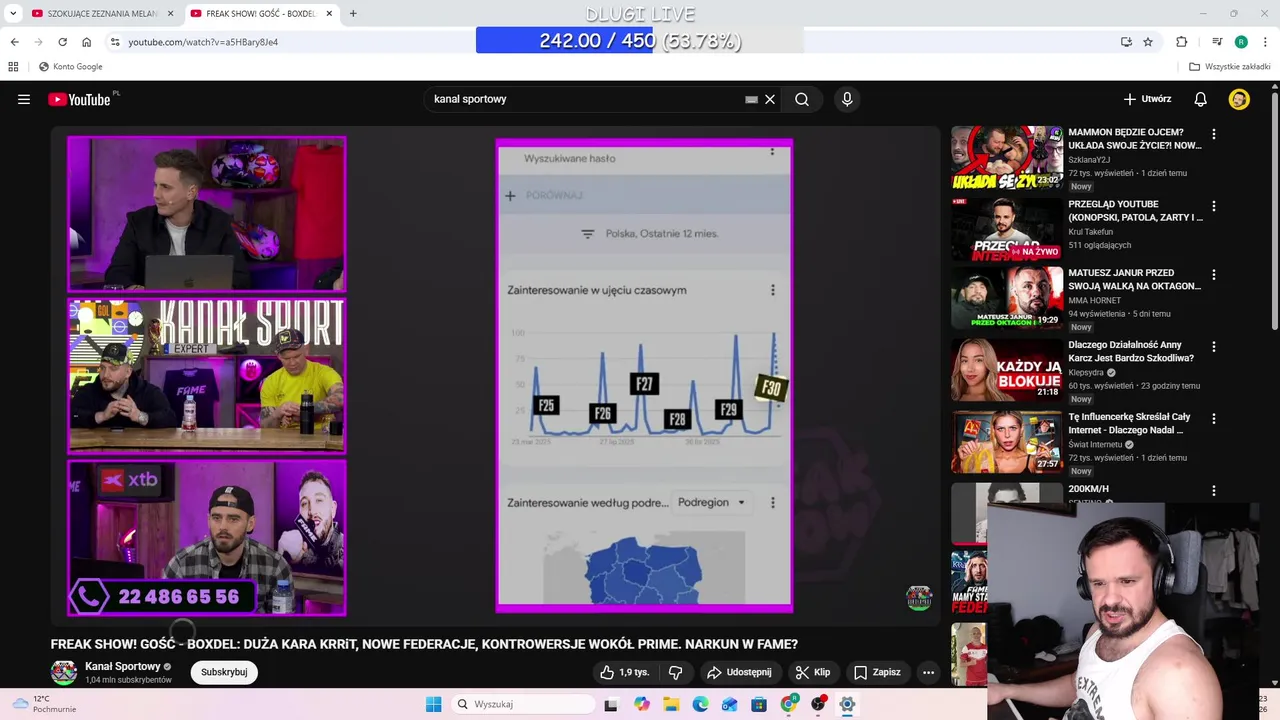This screenshot has width=1280, height=720.
Task: Open the Kanał Sportowy channel name link
Action: pyautogui.click(x=122, y=666)
